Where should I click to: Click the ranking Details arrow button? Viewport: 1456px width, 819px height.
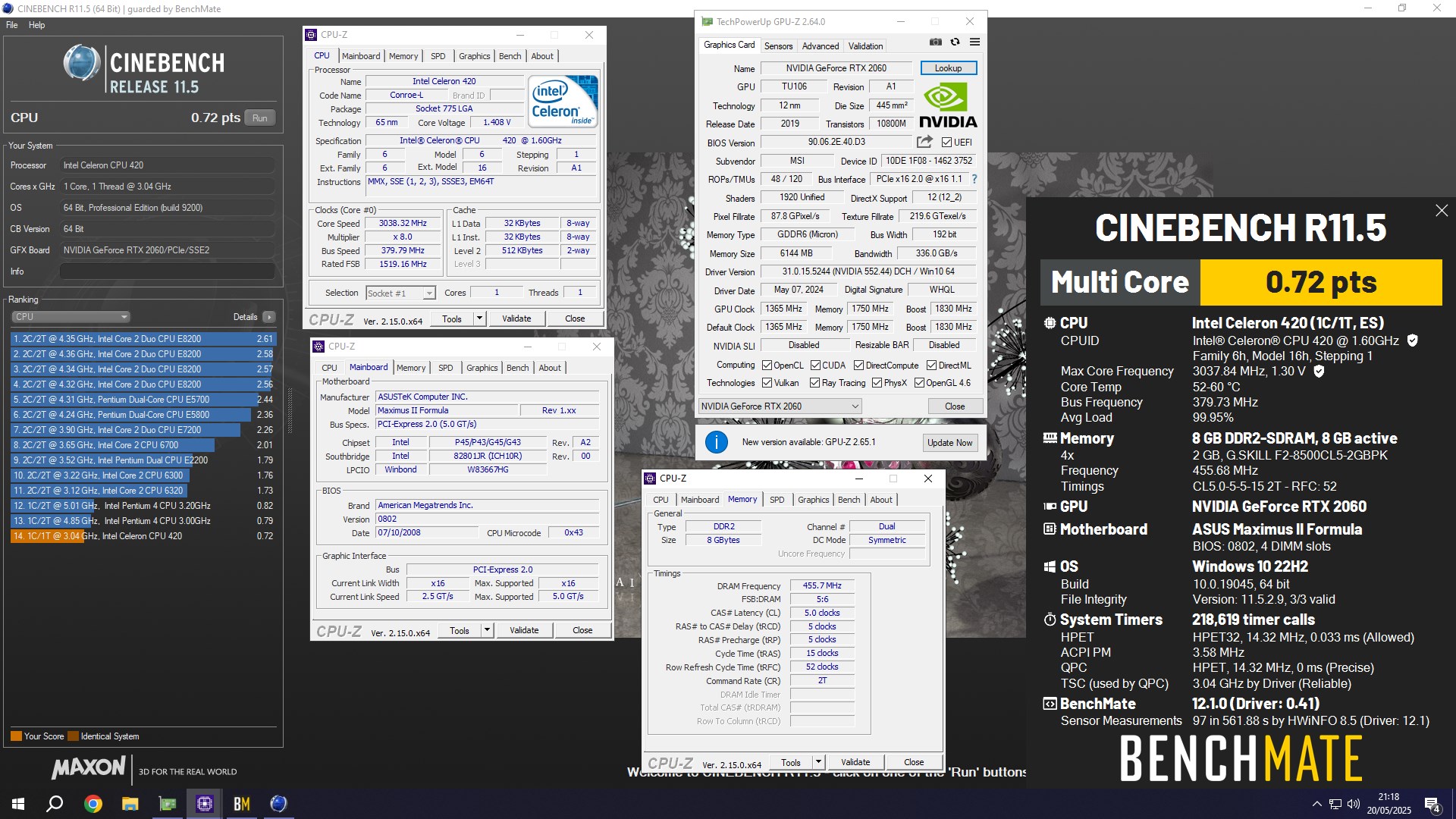click(x=269, y=317)
